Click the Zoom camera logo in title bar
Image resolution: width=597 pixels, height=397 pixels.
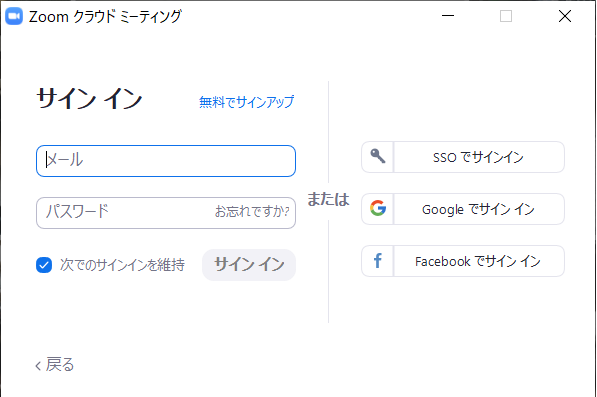(x=14, y=16)
